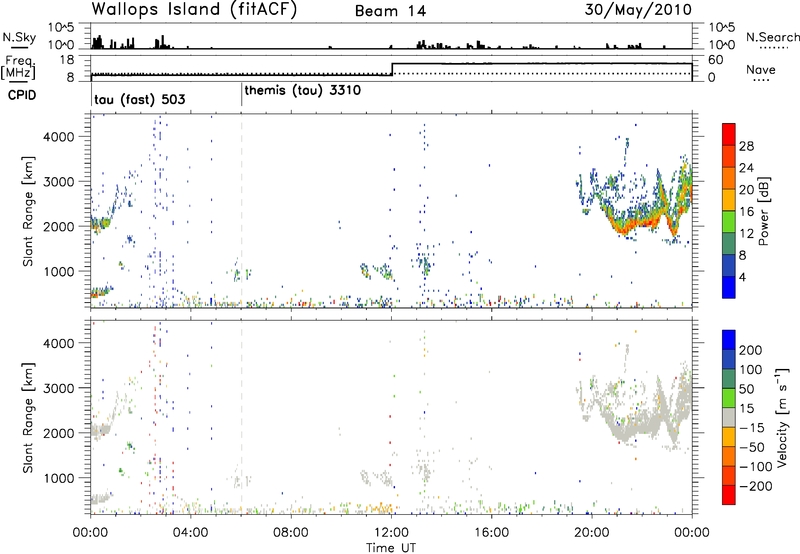Screen dimensions: 800x554
Task: Click the 'tau (fast) 503' annotation
Action: [140, 99]
